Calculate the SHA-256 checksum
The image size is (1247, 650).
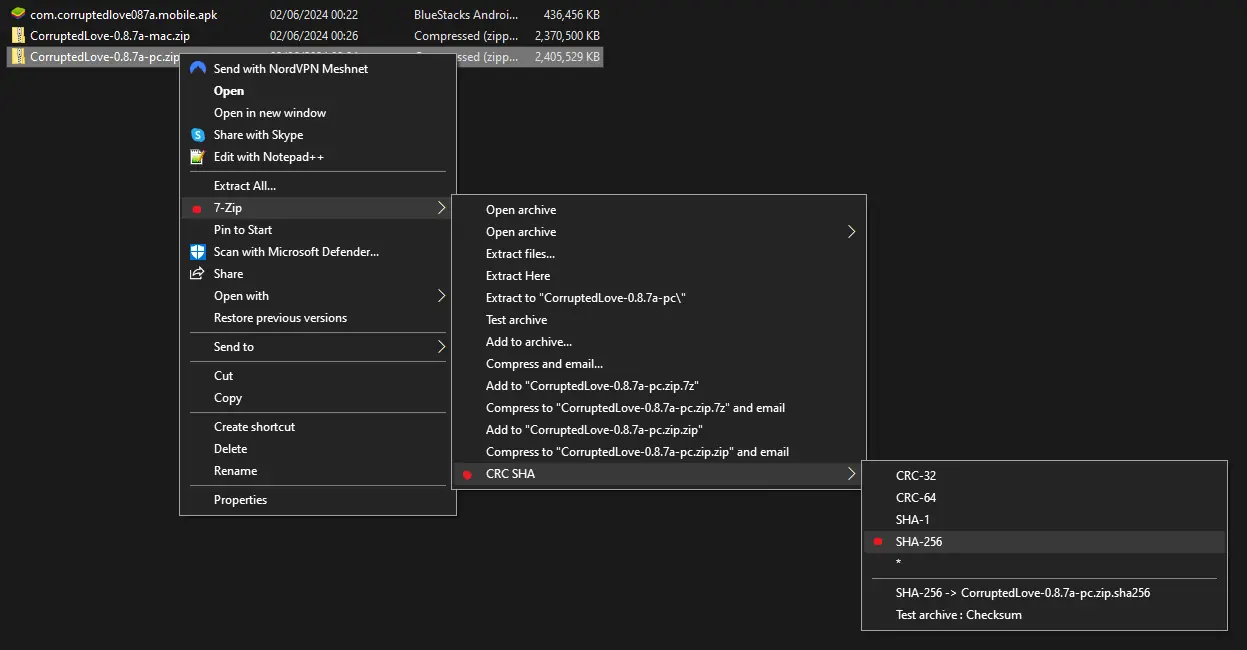coord(919,542)
